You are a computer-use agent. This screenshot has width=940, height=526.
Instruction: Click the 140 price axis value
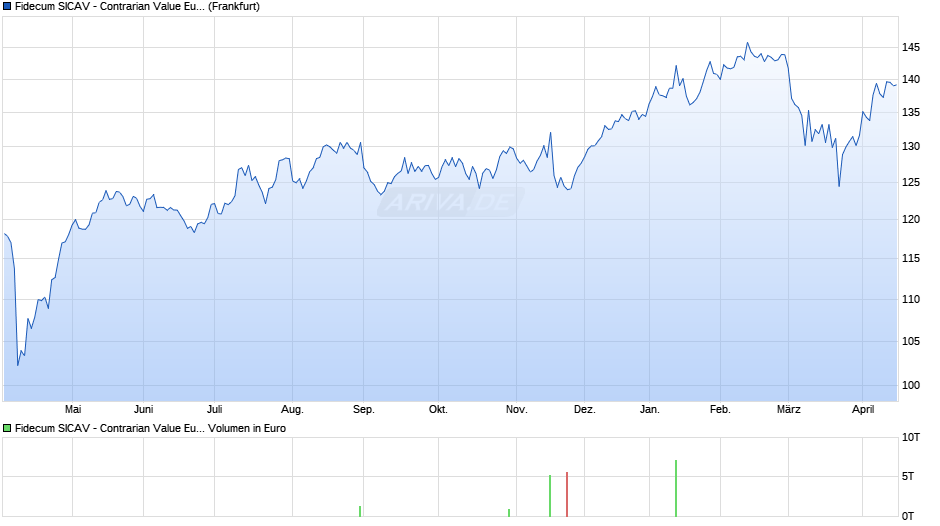point(911,79)
